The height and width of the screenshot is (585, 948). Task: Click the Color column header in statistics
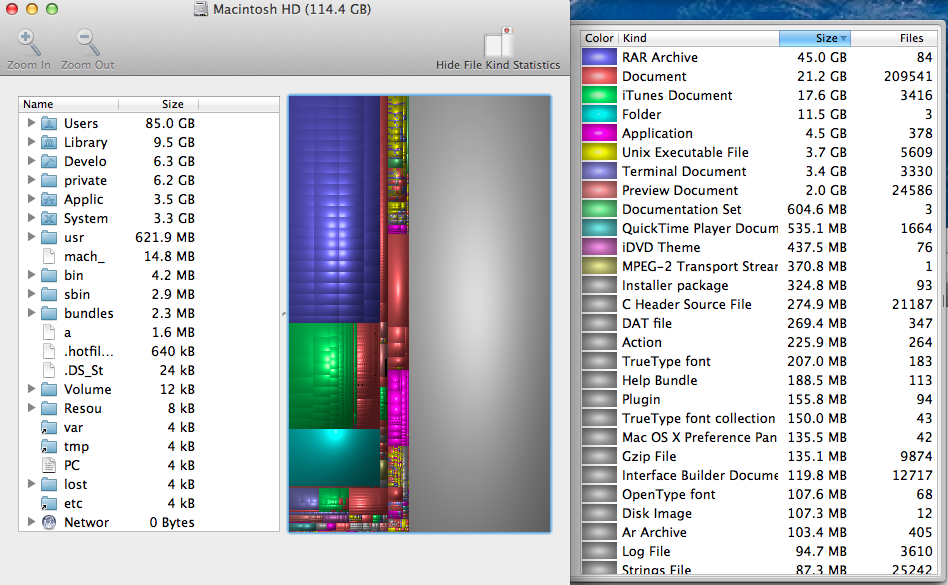[x=599, y=38]
